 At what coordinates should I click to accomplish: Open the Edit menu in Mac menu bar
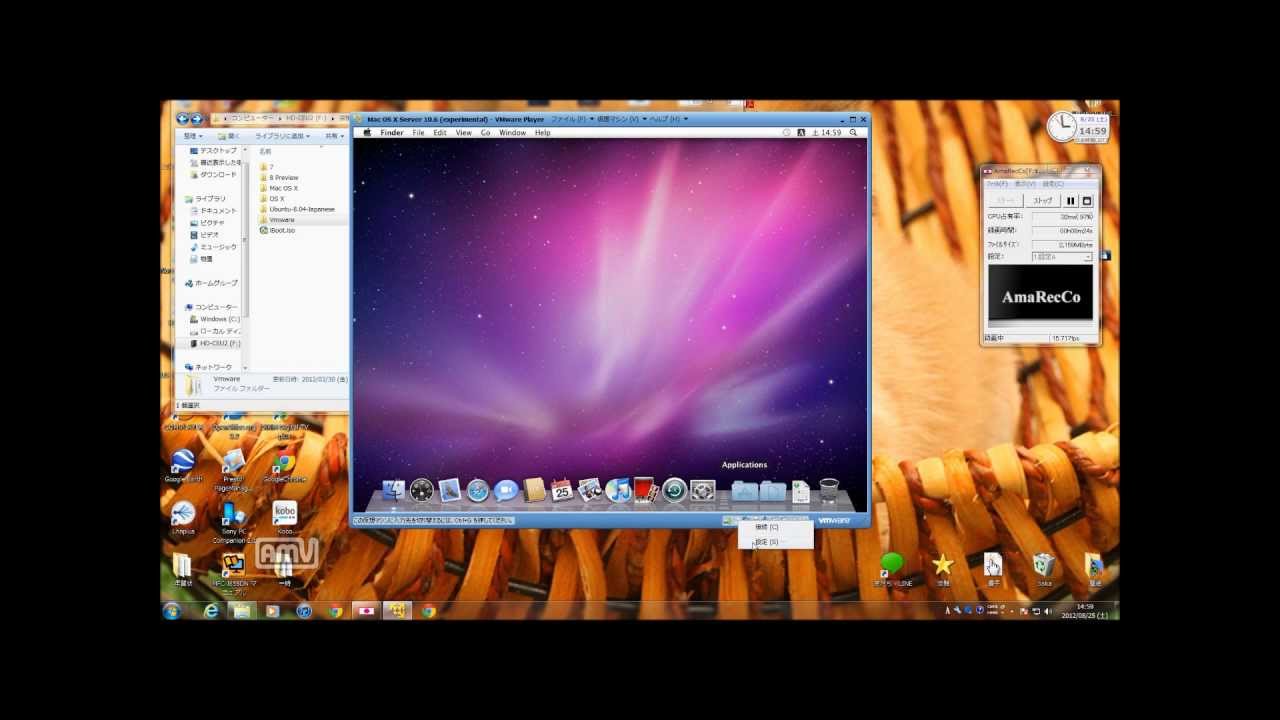[x=440, y=133]
